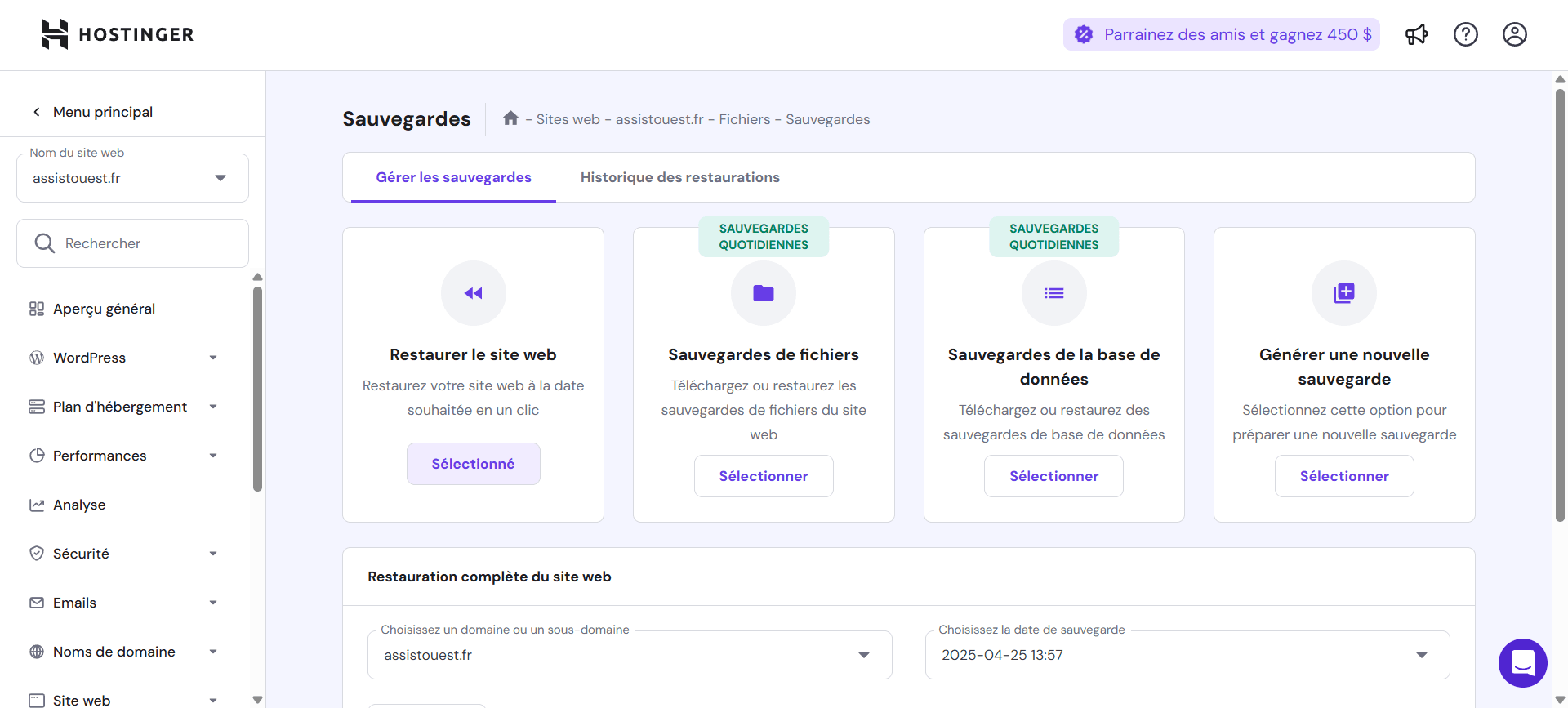Click the rewind restore website icon
Image resolution: width=1568 pixels, height=708 pixels.
point(473,293)
